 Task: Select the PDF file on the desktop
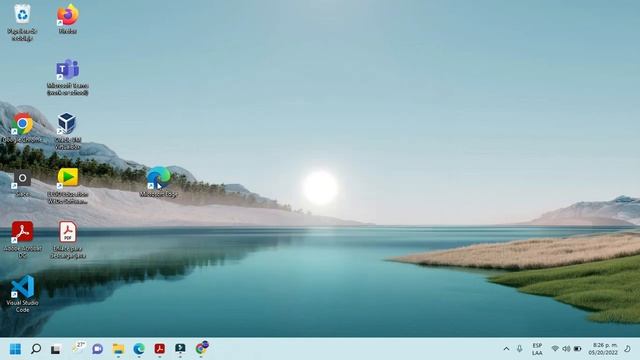coord(67,240)
